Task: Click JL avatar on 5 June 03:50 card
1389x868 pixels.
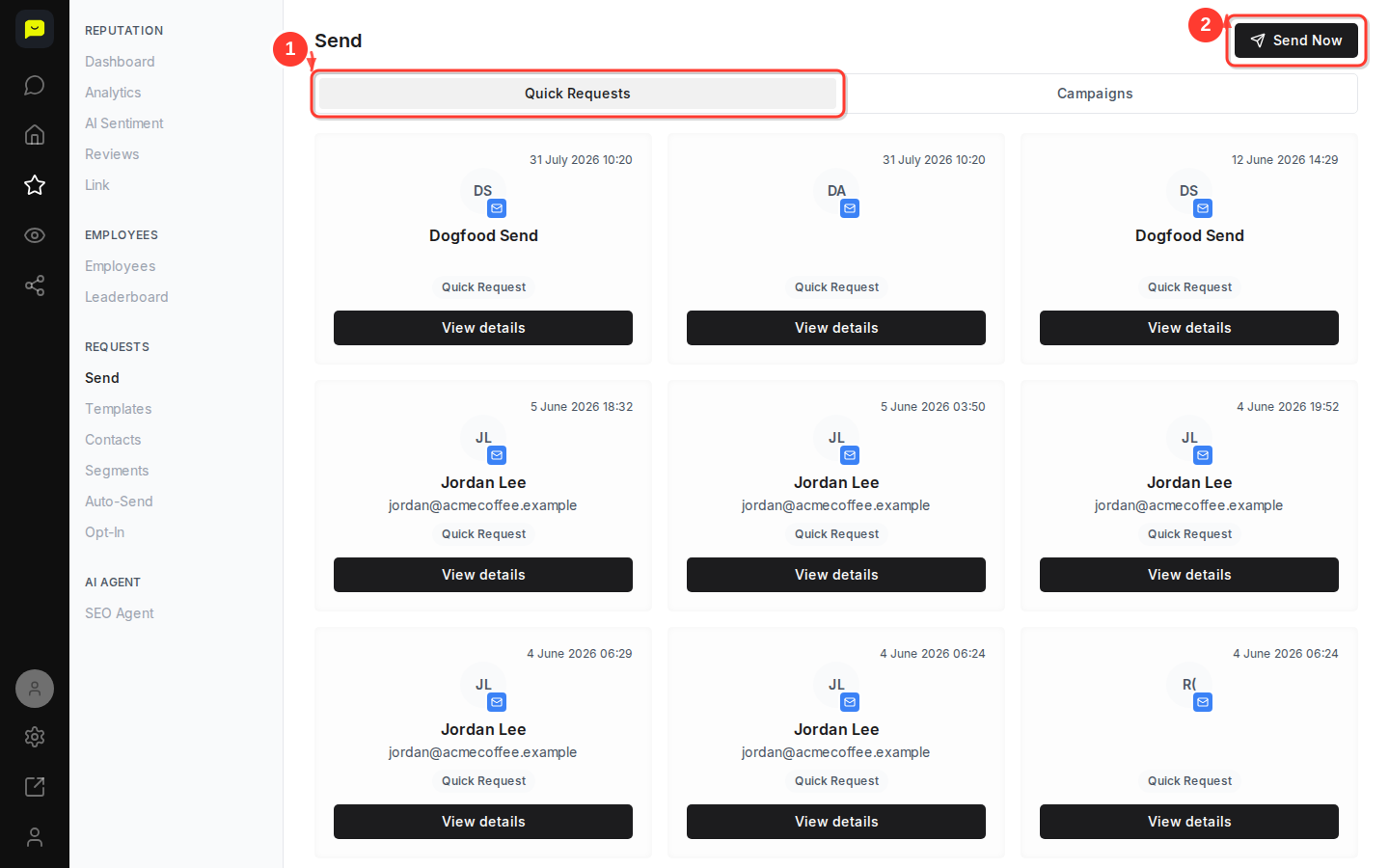Action: 836,438
